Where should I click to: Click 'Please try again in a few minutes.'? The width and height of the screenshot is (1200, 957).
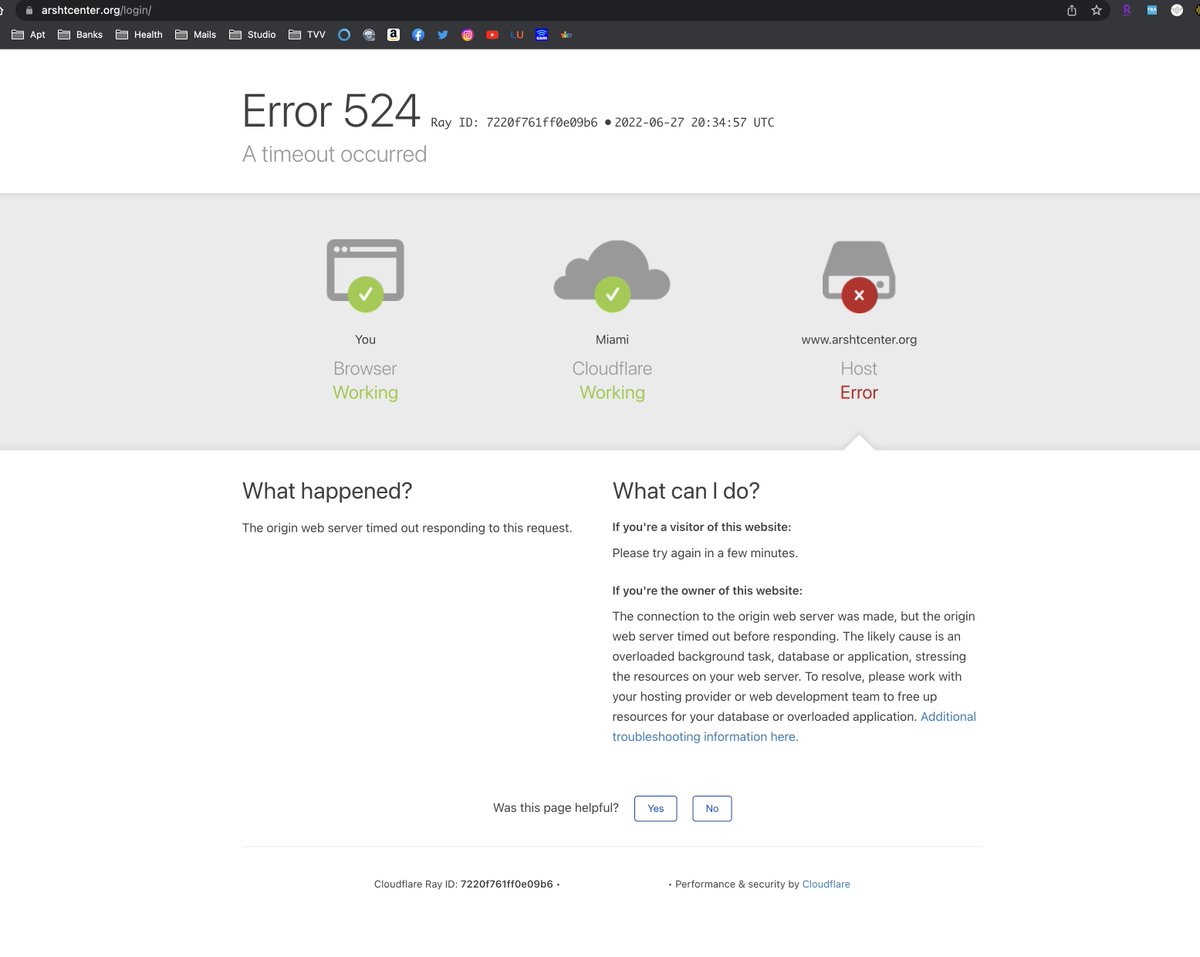705,553
